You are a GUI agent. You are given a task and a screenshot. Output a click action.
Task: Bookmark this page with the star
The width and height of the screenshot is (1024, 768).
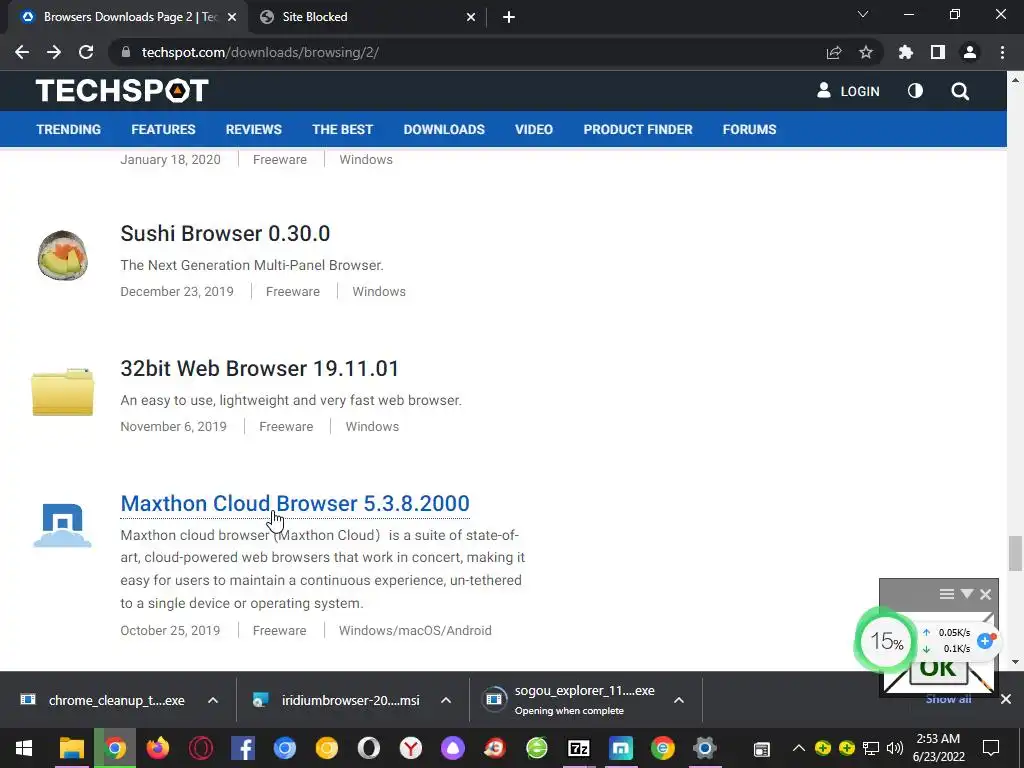point(866,52)
